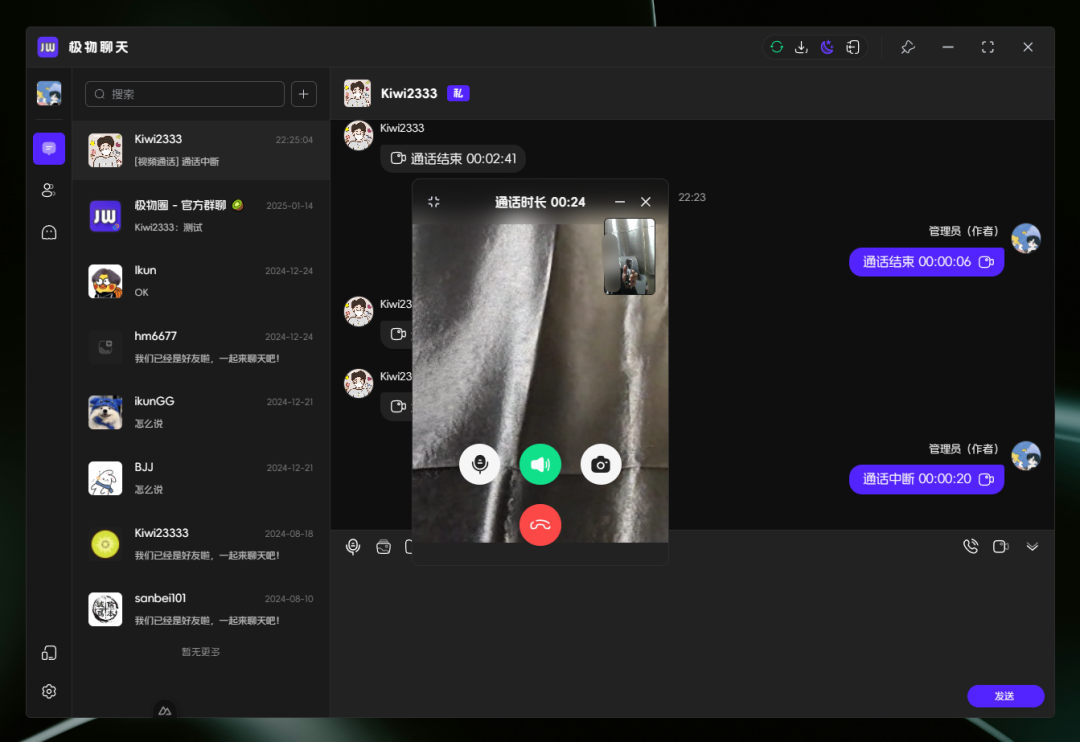Open the Ikun conversation
This screenshot has width=1080, height=742.
(200, 281)
